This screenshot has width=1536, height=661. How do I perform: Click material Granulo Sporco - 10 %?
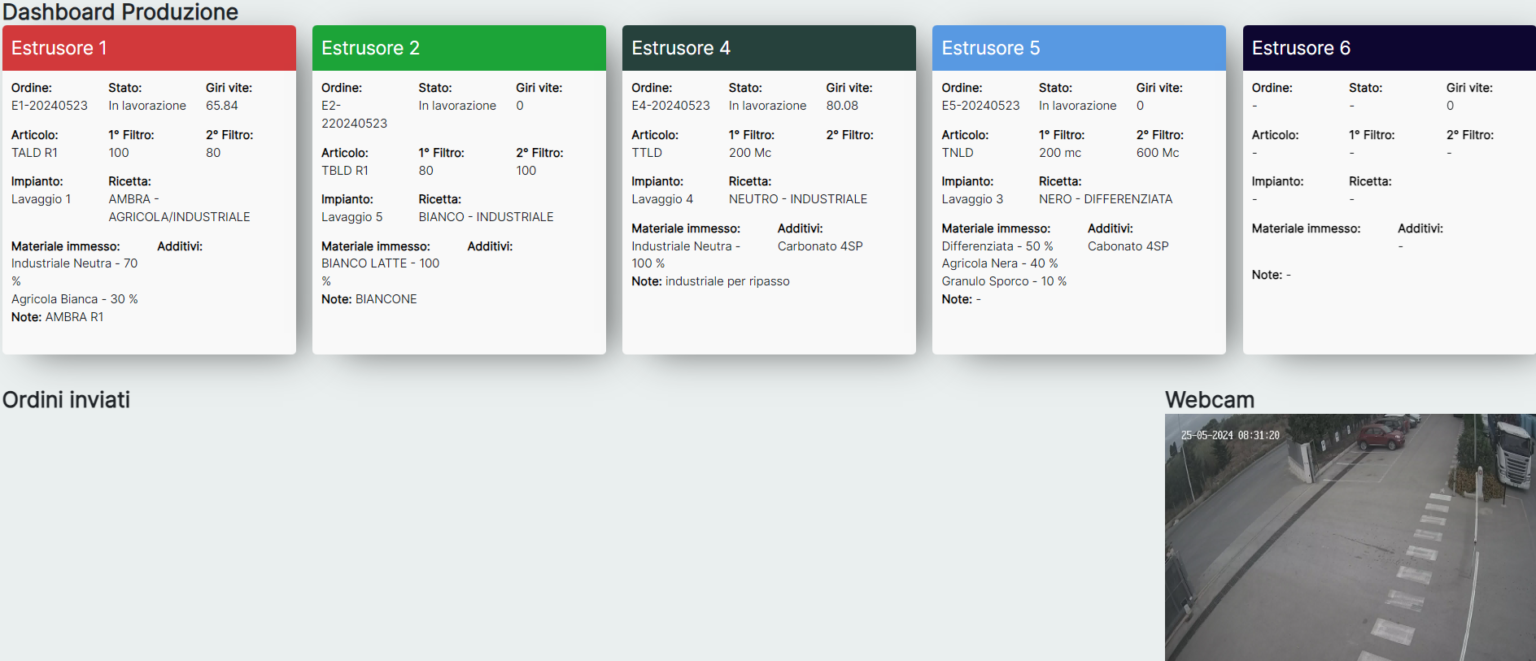point(1004,282)
